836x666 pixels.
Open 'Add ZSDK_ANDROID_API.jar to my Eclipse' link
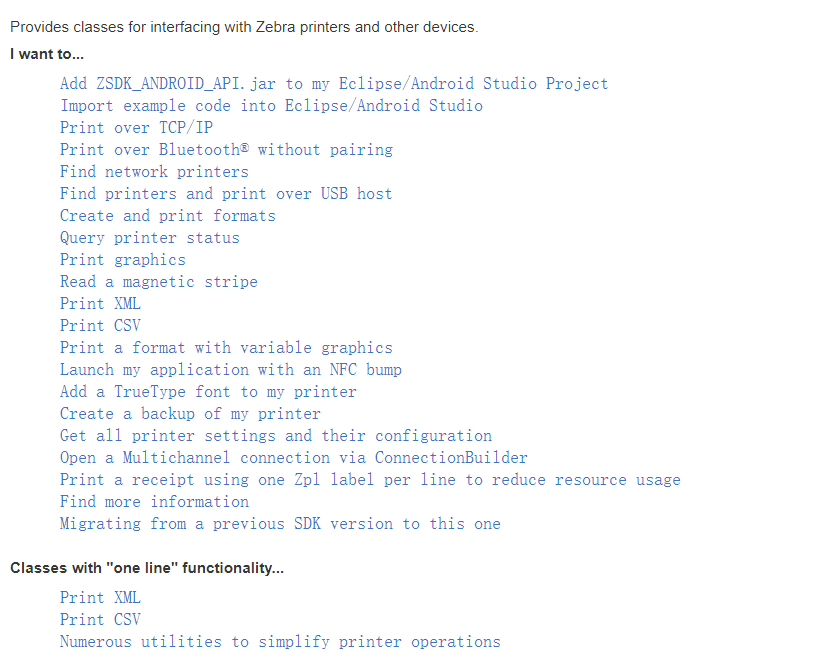point(333,84)
